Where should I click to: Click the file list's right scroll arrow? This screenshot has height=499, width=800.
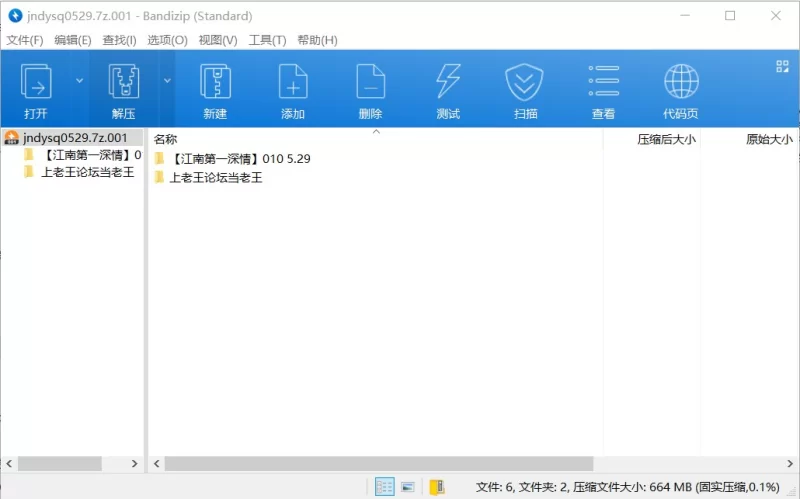(x=790, y=463)
